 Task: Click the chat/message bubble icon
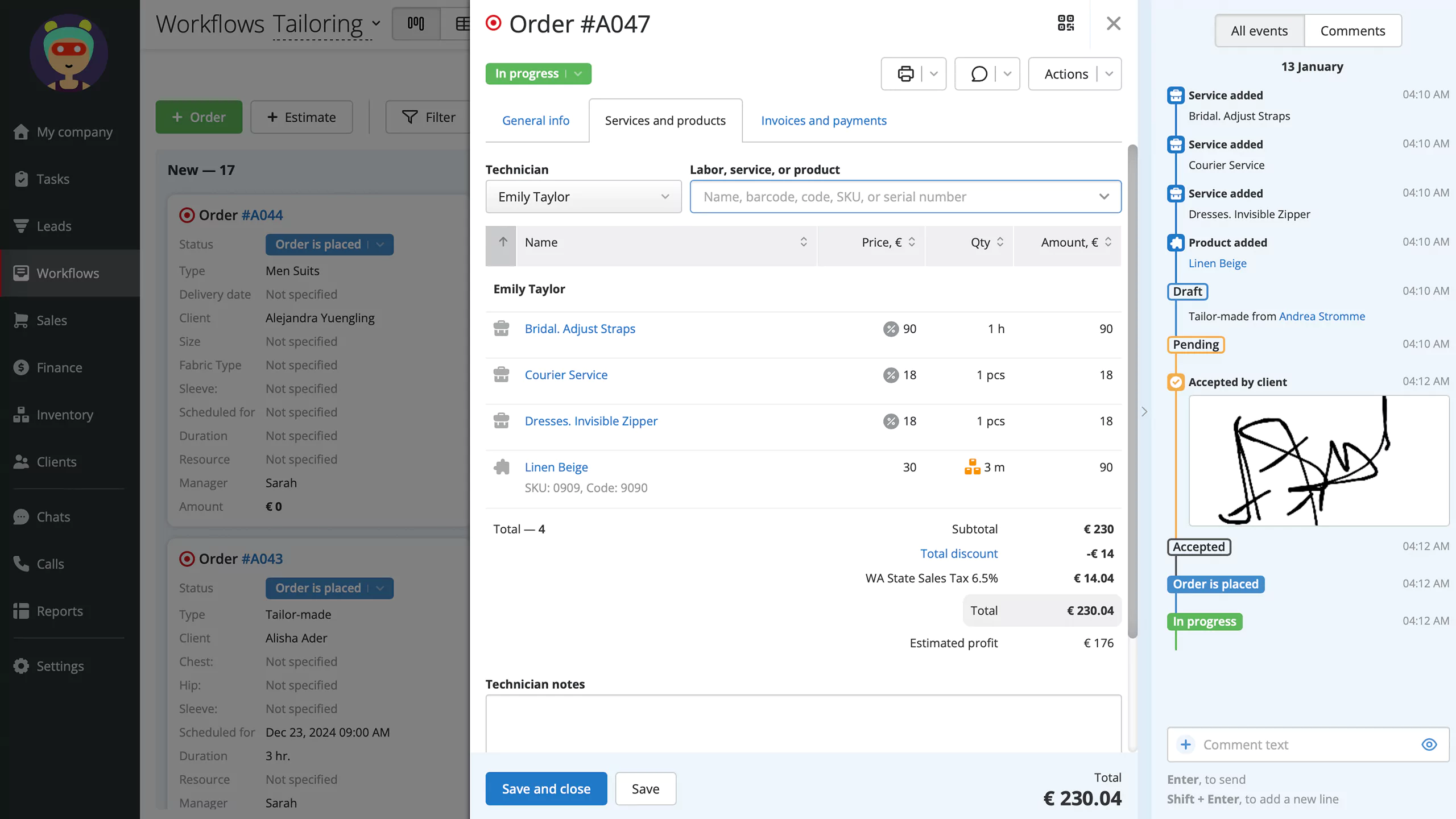[x=979, y=73]
